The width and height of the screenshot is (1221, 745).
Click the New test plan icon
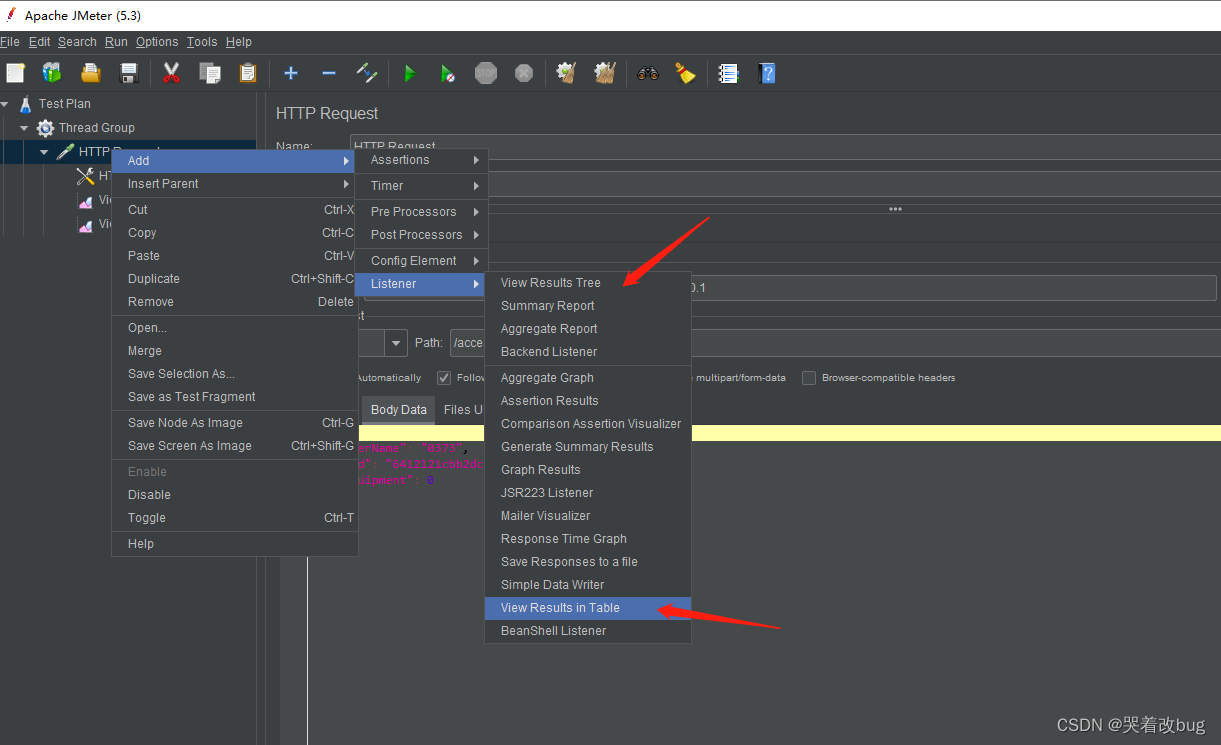tap(15, 73)
